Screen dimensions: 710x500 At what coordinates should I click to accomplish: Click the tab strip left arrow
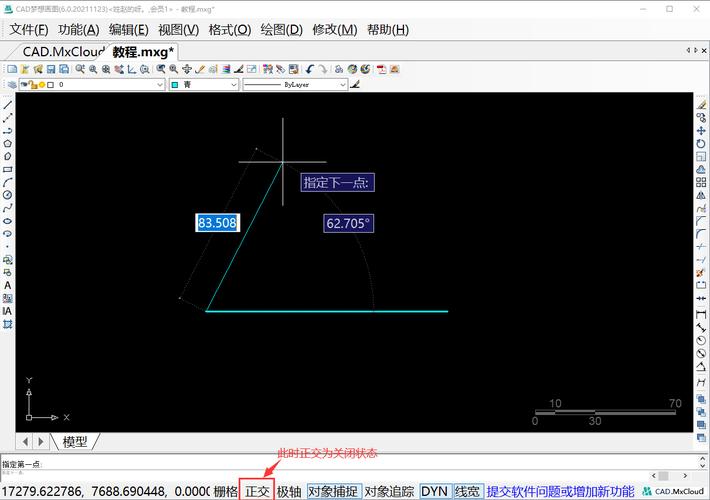click(x=688, y=50)
